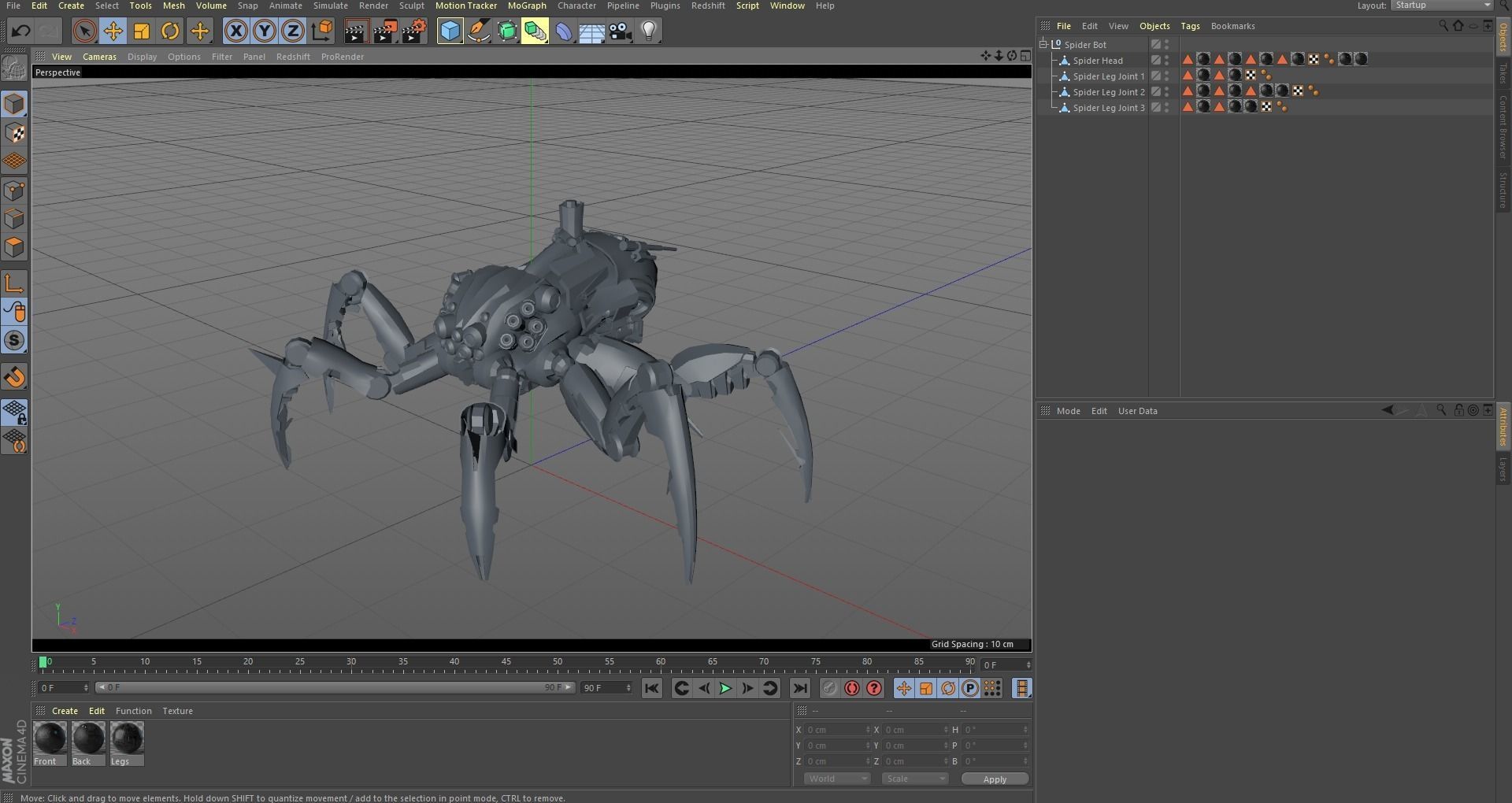Switch to Model mode in left sidebar
Image resolution: width=1512 pixels, height=803 pixels.
tap(14, 104)
